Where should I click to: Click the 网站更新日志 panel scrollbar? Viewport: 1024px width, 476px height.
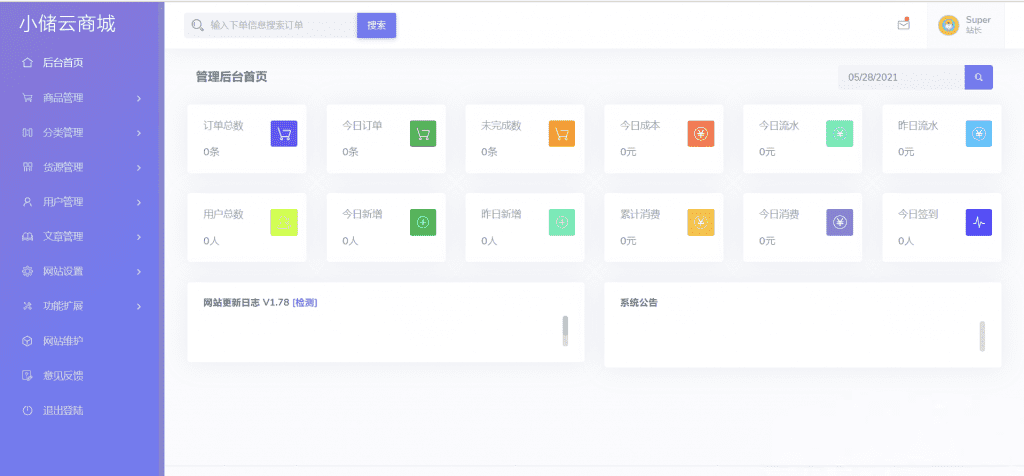point(565,331)
